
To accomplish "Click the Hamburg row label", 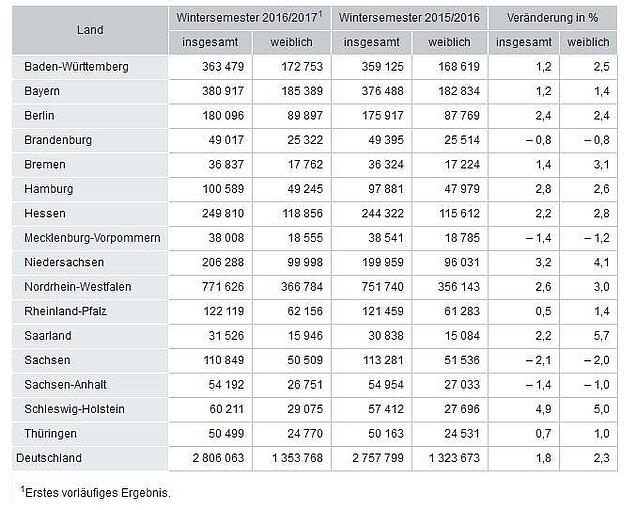I will [49, 189].
